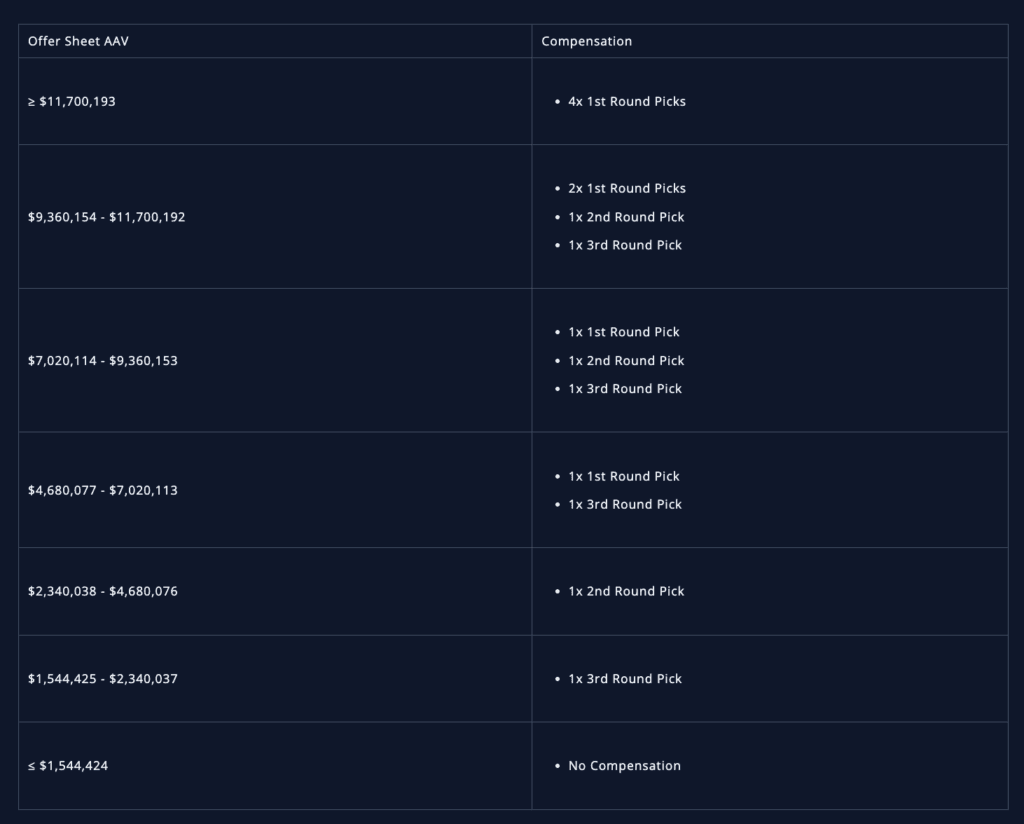
Task: Select the "$7,020,114 - $9,360,153" range cell
Action: (103, 360)
